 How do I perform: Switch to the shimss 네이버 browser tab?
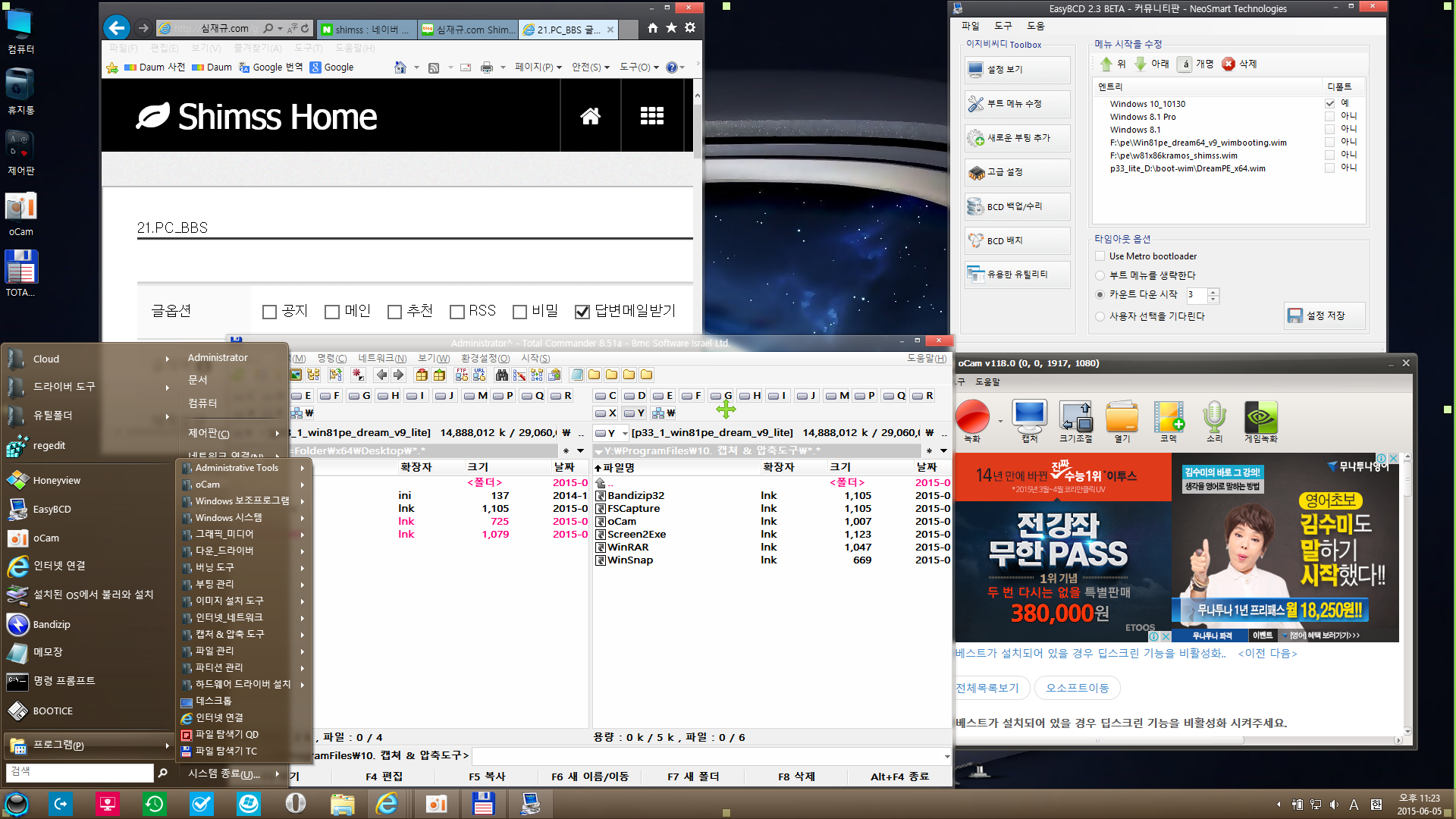coord(366,30)
